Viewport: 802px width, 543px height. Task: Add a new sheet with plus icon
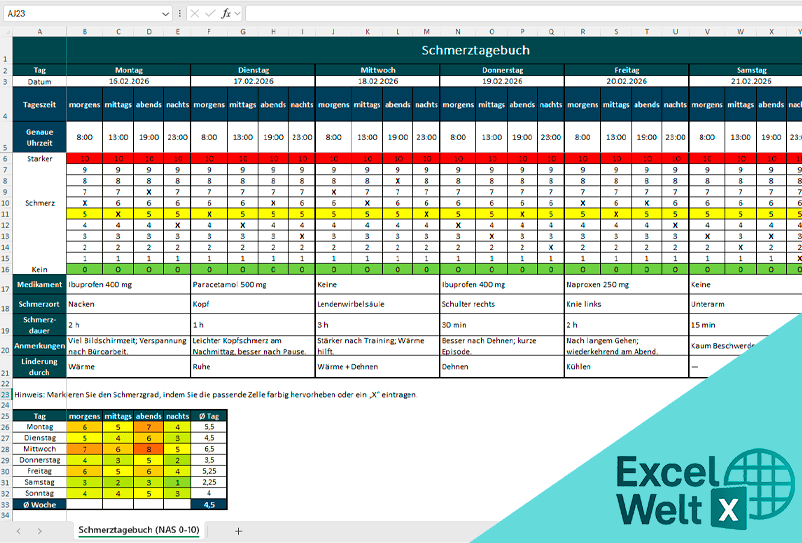pos(238,531)
